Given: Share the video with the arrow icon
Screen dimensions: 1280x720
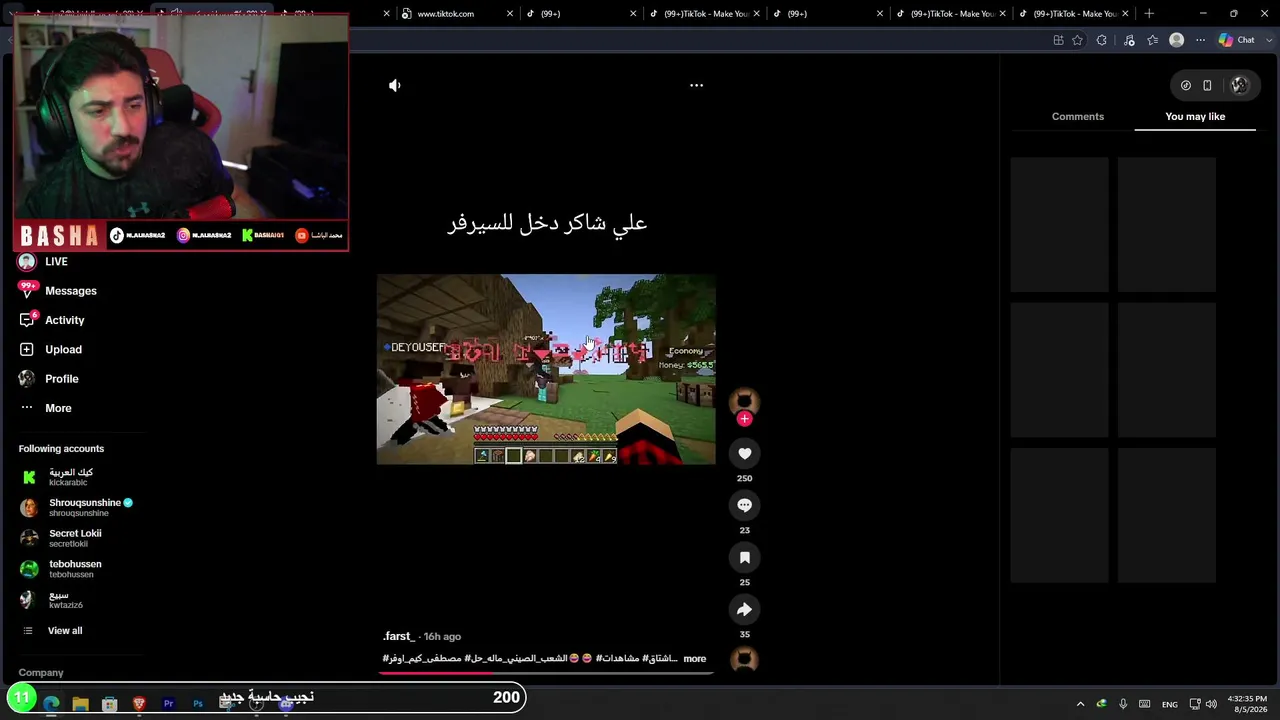Looking at the screenshot, I should pos(744,610).
